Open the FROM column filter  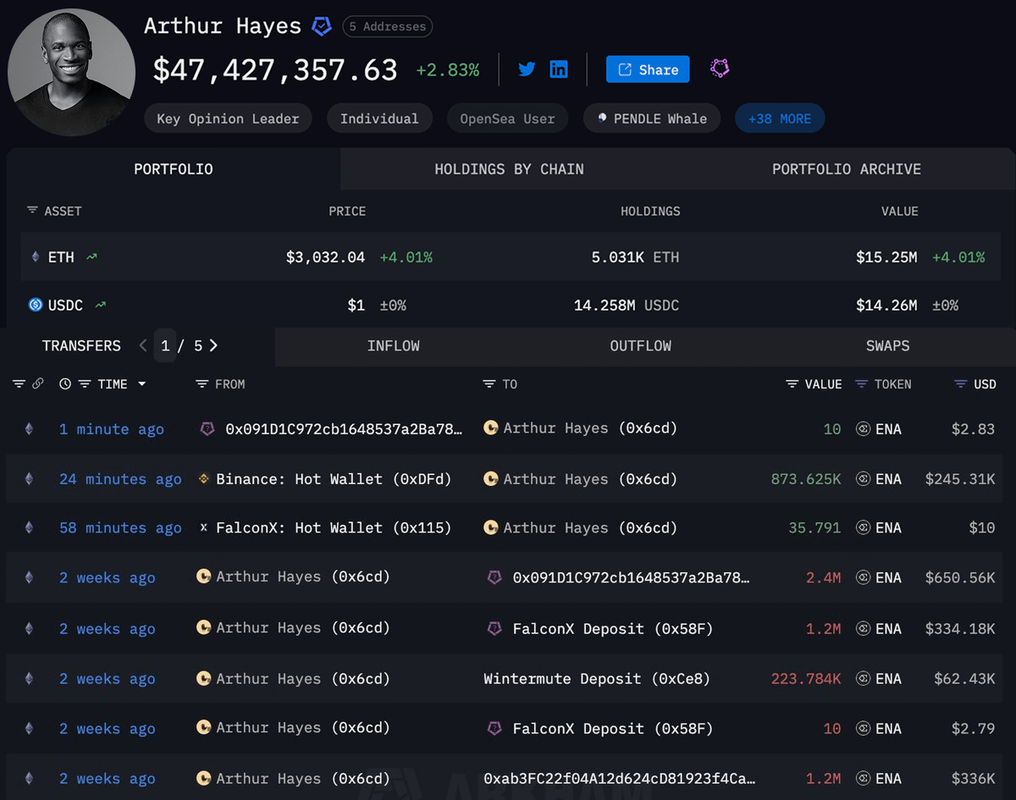tap(202, 384)
